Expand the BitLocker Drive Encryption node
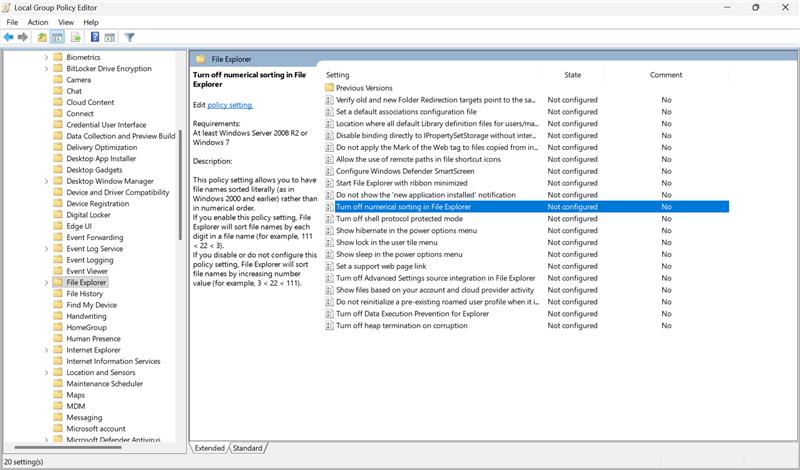Screen dimensions: 800x470 pyautogui.click(x=46, y=68)
